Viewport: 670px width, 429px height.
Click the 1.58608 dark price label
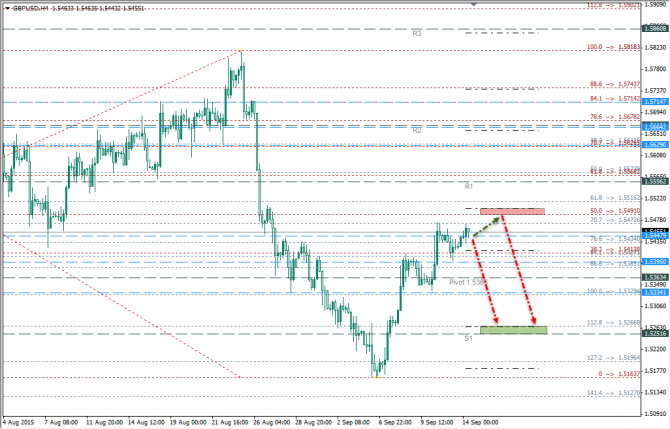[655, 29]
